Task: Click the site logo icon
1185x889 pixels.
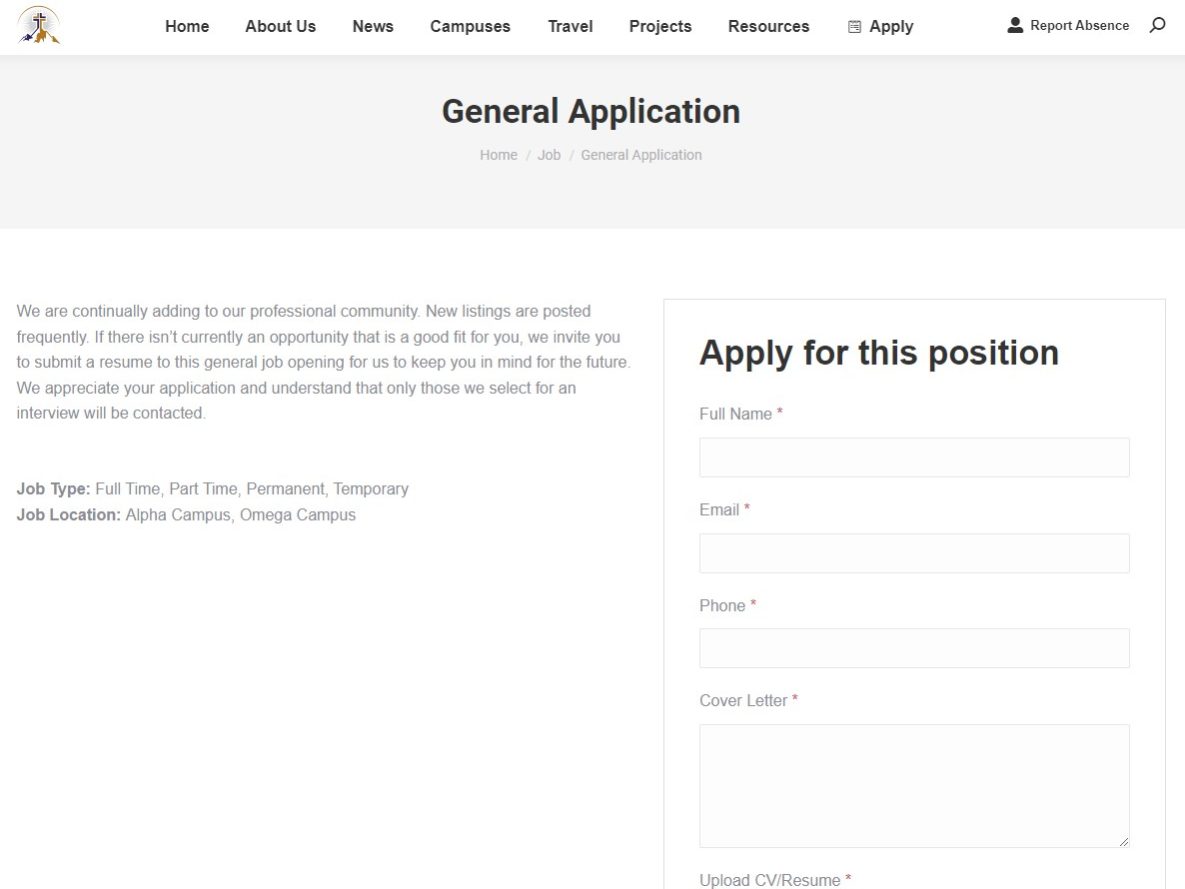Action: (x=39, y=26)
